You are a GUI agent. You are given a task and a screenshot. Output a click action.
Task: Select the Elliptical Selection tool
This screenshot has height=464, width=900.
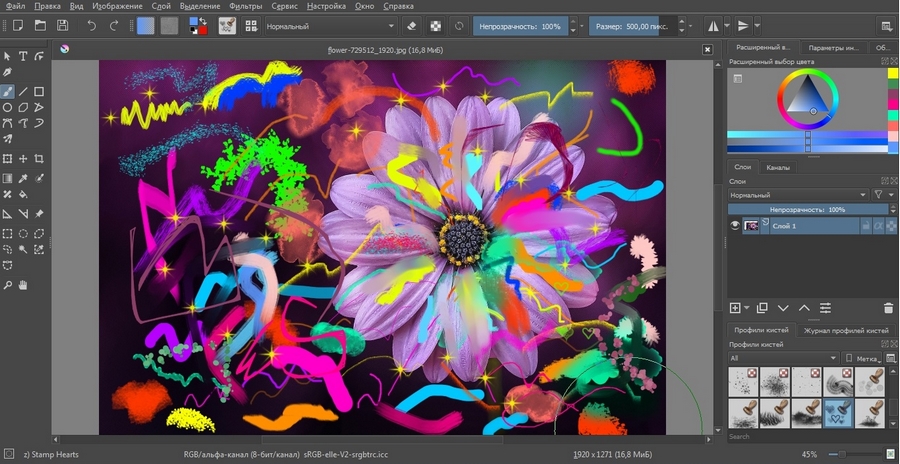click(23, 234)
